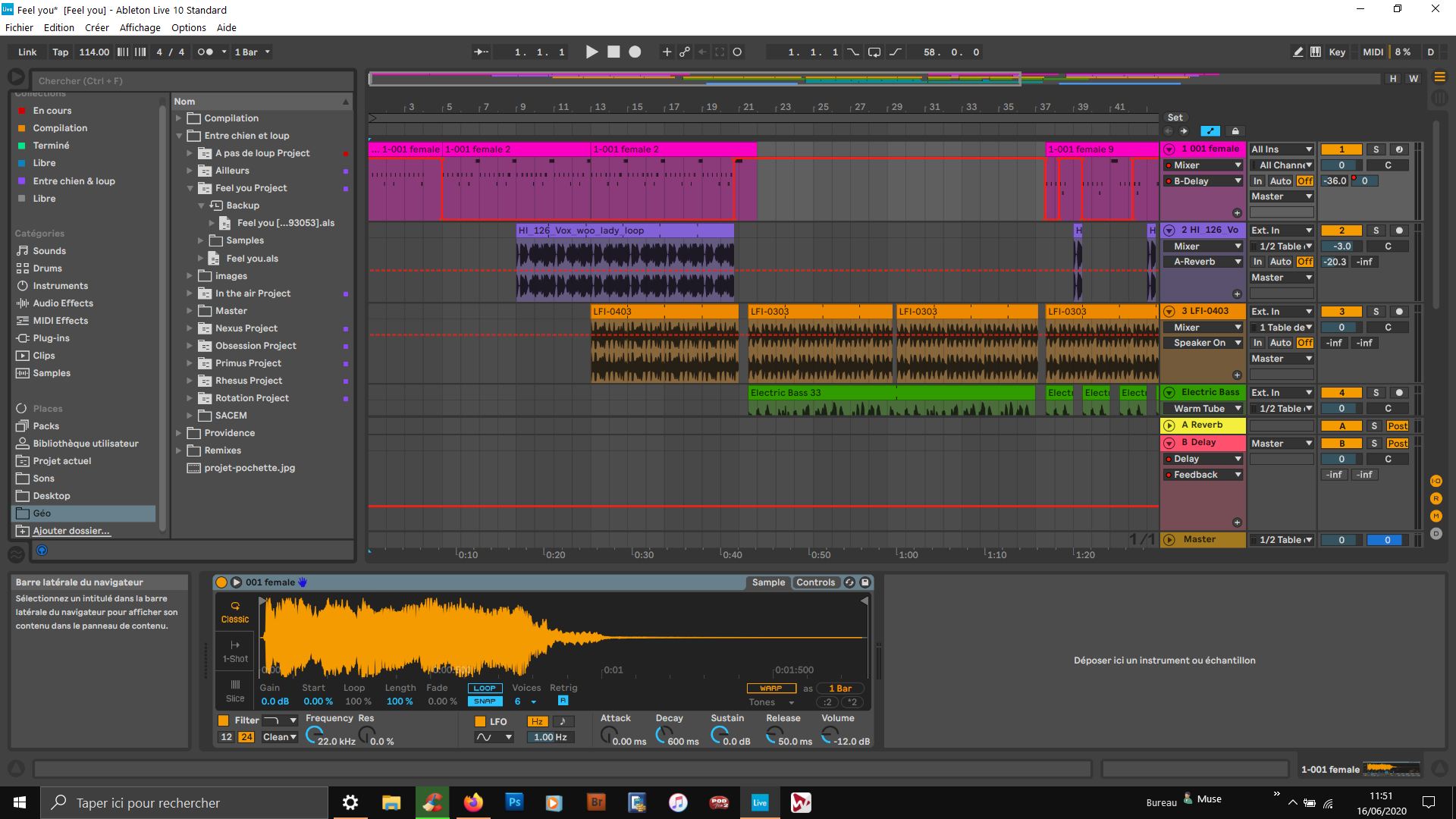Open the Options menu
This screenshot has width=1456, height=819.
(x=188, y=27)
